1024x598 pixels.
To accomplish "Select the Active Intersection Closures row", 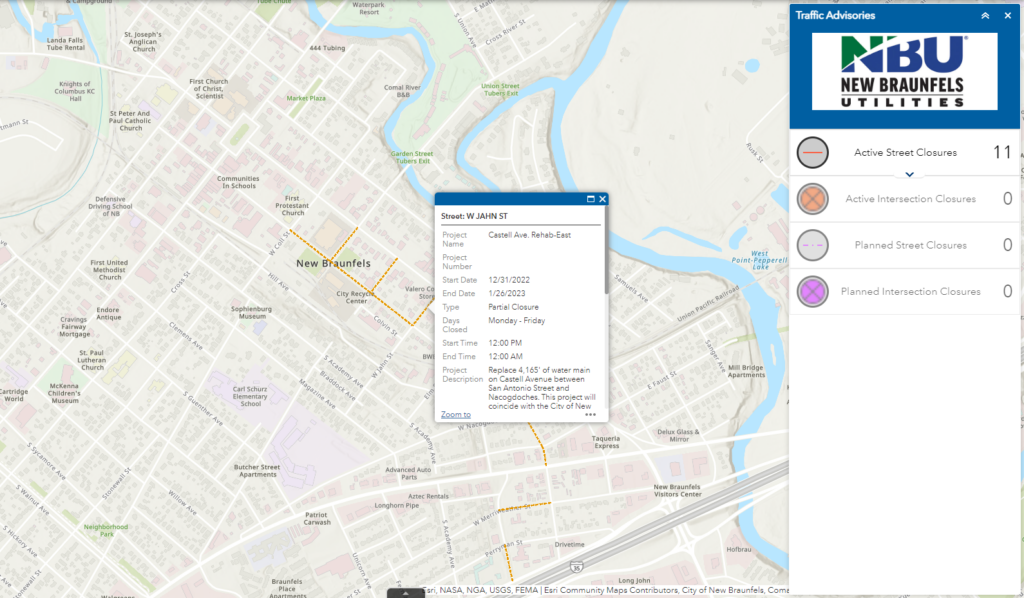I will coord(904,199).
